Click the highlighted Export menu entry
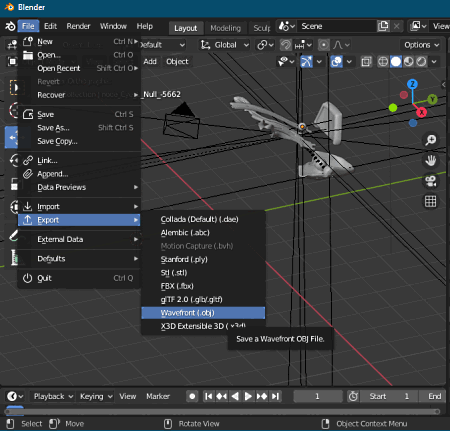 coord(79,220)
